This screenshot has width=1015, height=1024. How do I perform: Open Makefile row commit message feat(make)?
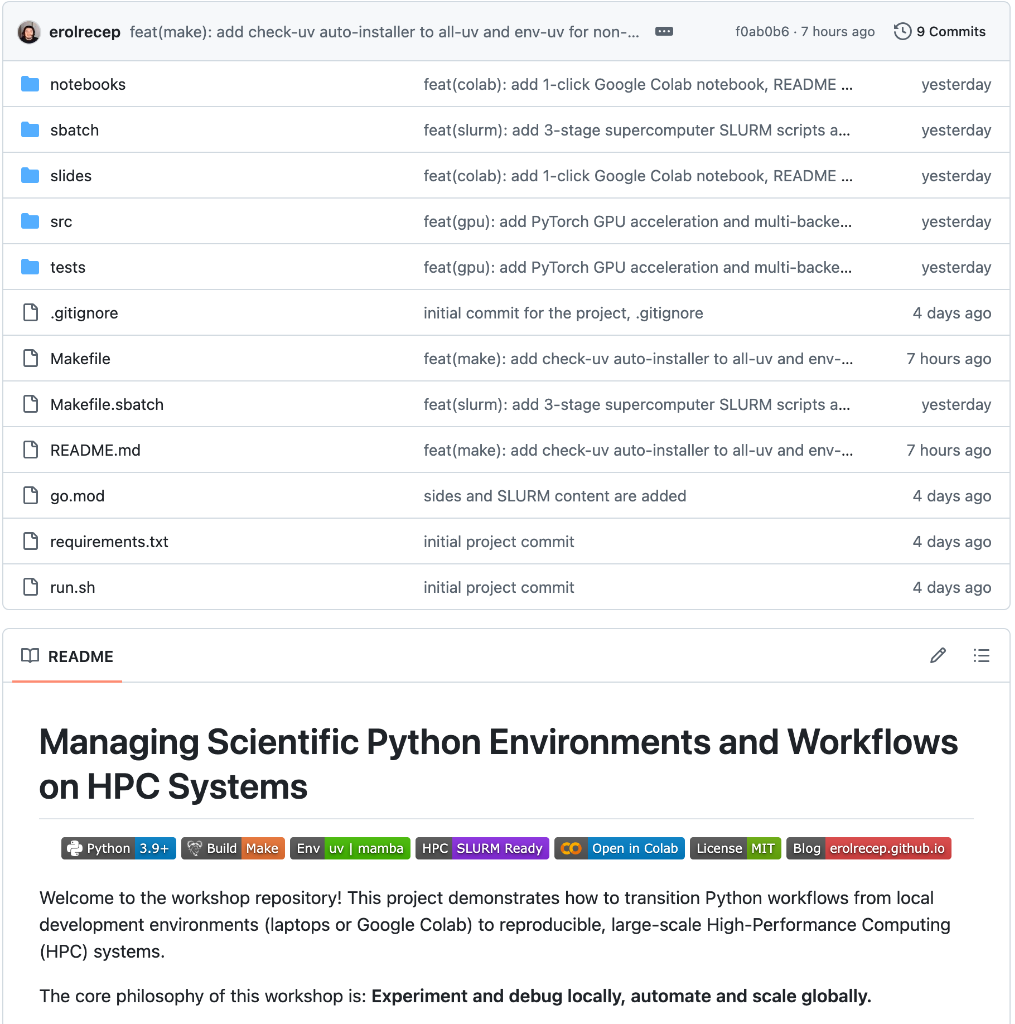pos(637,359)
